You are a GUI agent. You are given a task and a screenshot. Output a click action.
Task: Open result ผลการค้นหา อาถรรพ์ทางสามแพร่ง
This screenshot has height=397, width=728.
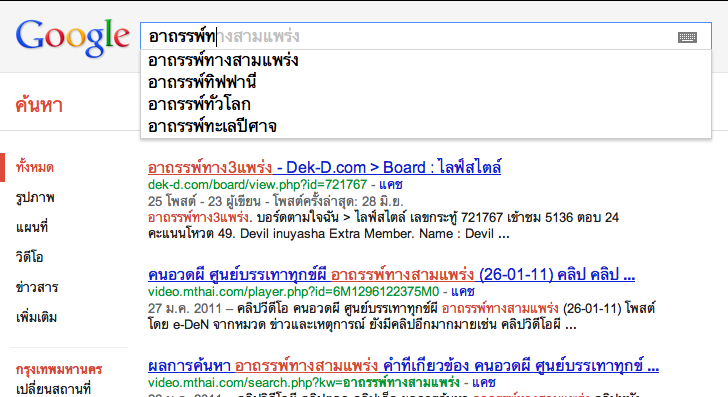(x=403, y=366)
